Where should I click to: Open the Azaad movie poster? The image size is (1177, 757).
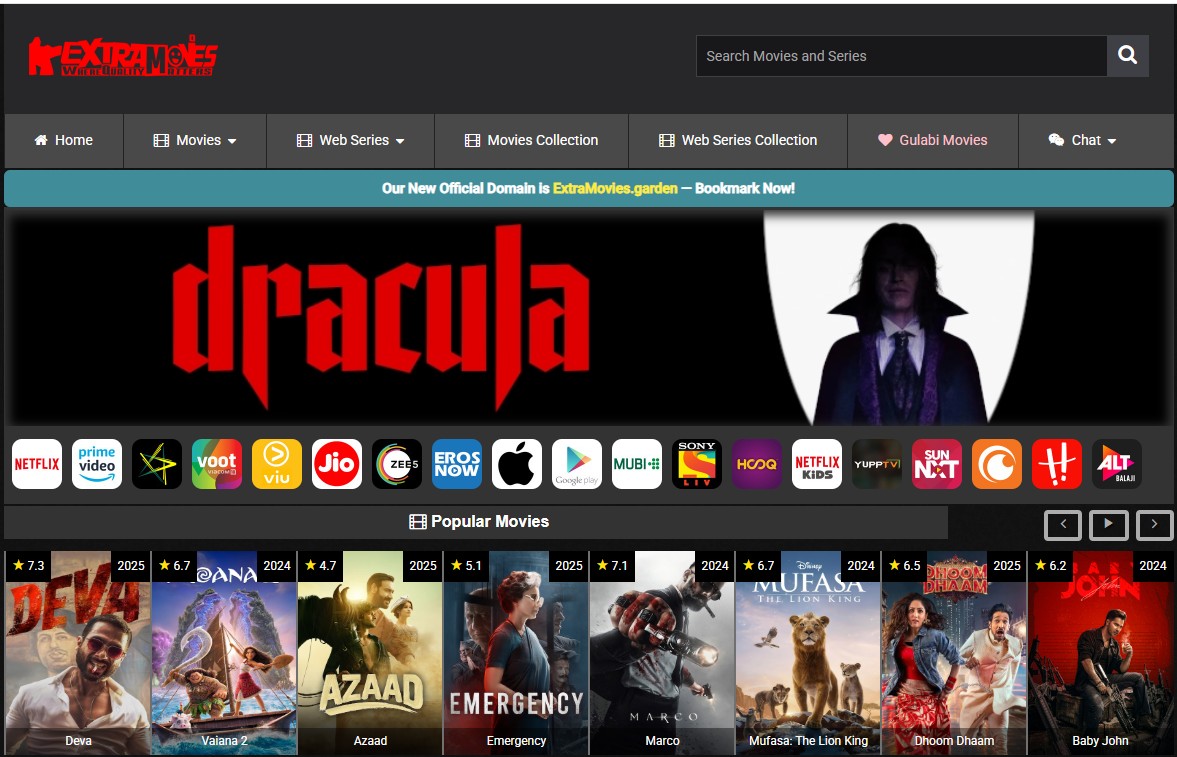tap(370, 653)
